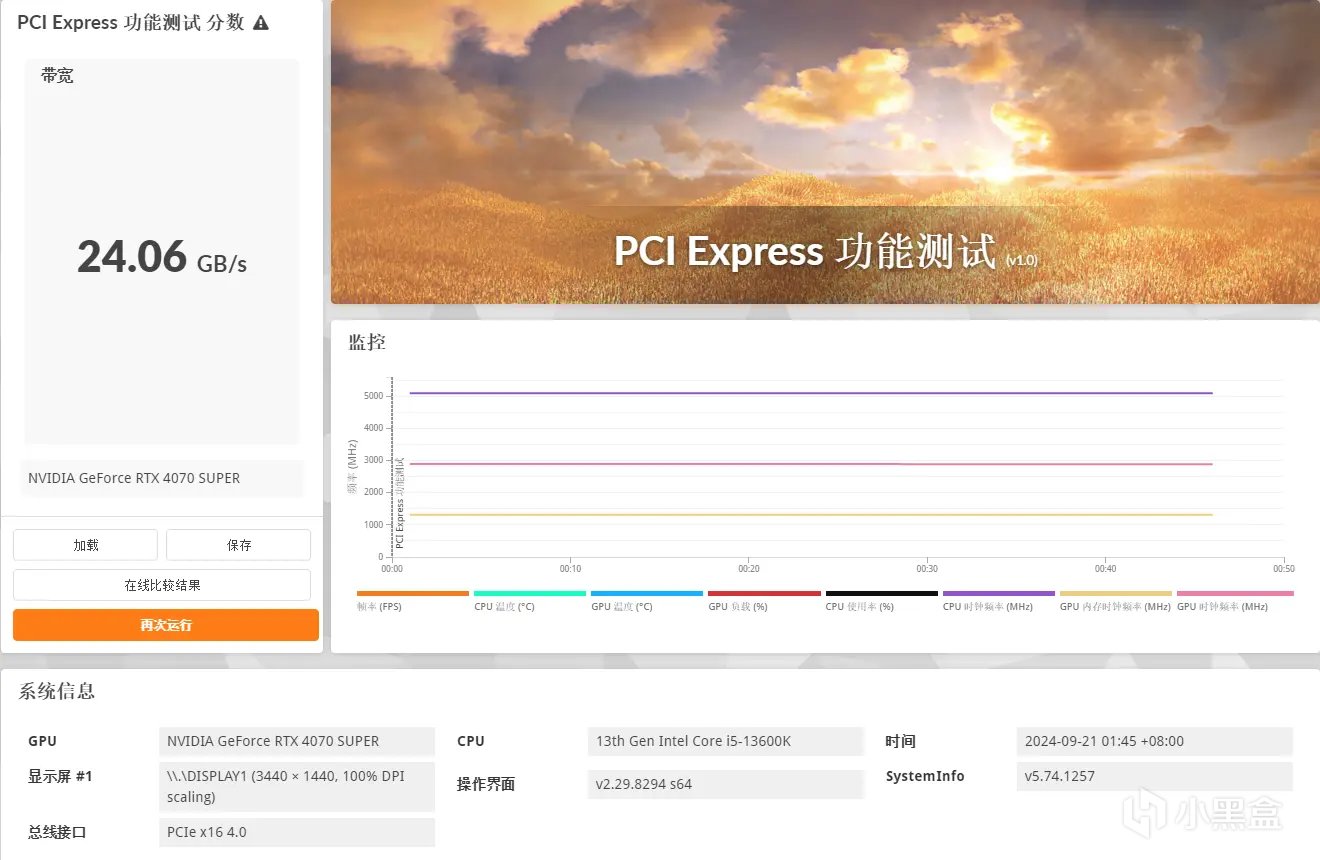Click the 显示屏 #1 label

point(60,776)
